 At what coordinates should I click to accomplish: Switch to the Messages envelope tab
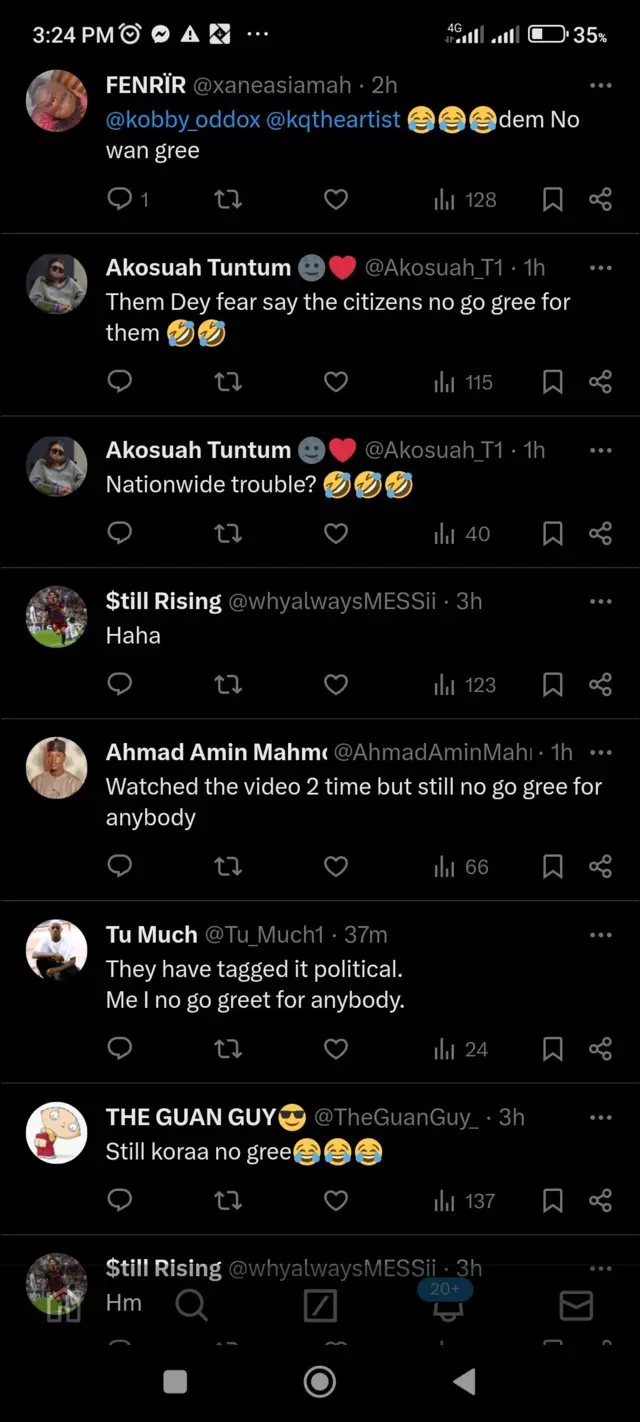tap(576, 1305)
